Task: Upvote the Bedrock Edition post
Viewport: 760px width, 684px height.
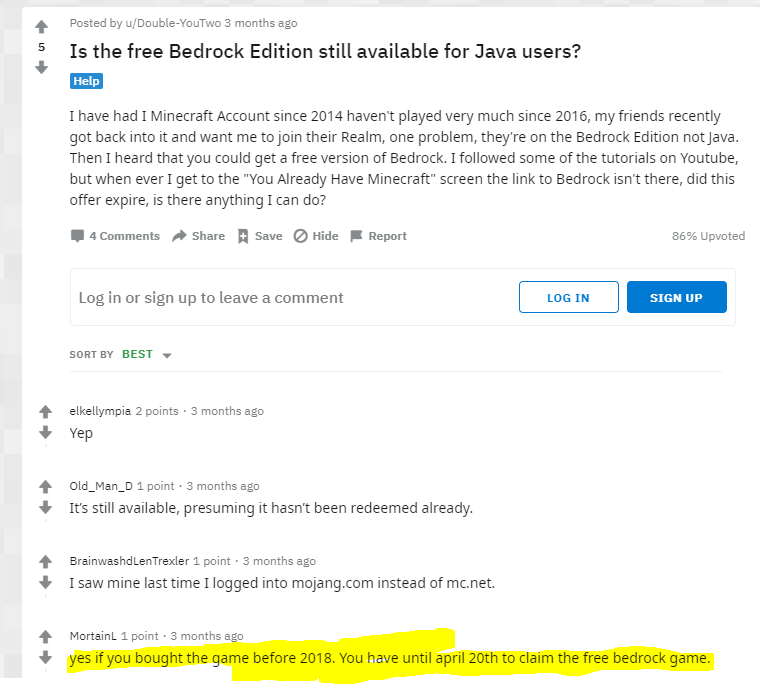Action: (x=42, y=27)
